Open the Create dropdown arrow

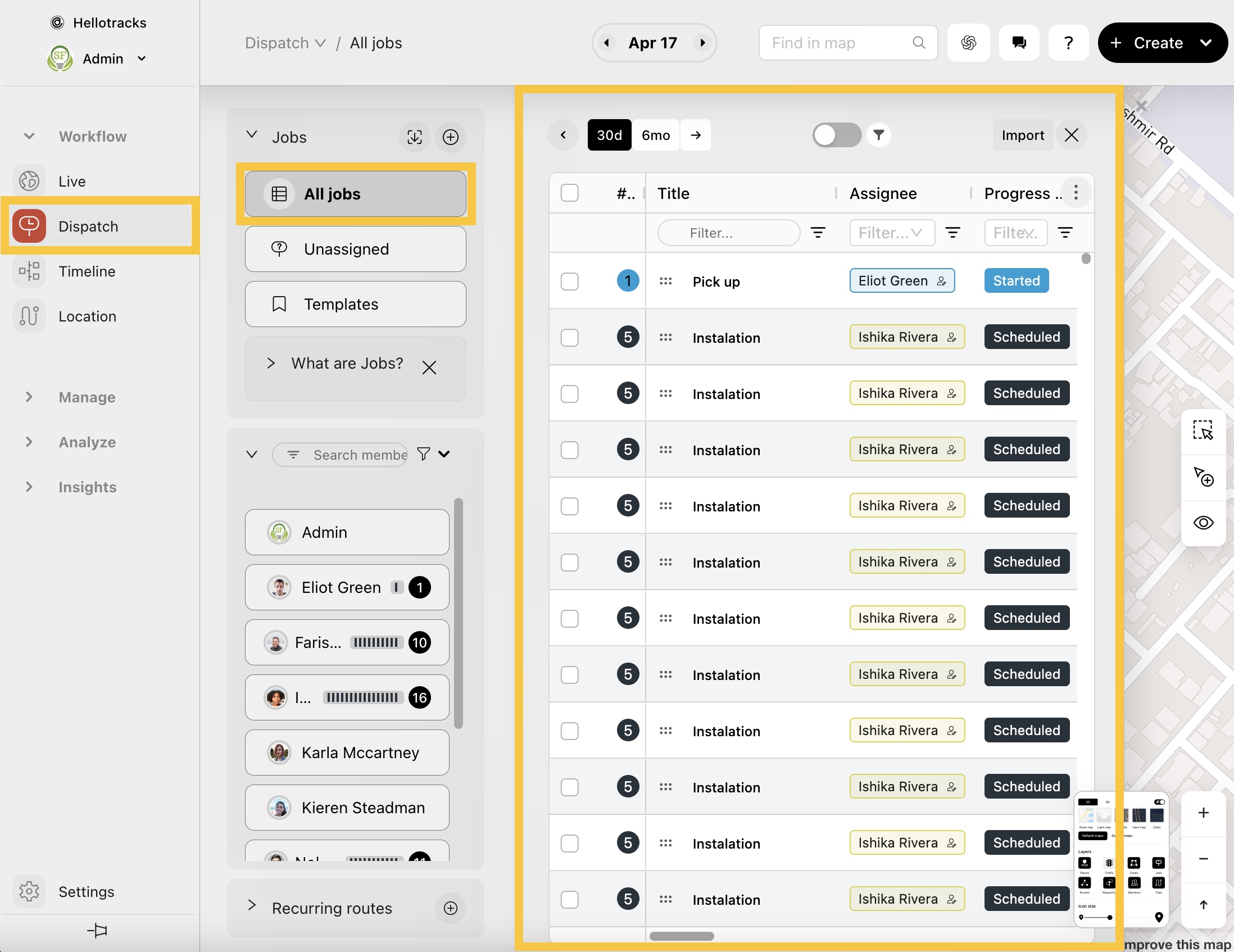tap(1205, 43)
